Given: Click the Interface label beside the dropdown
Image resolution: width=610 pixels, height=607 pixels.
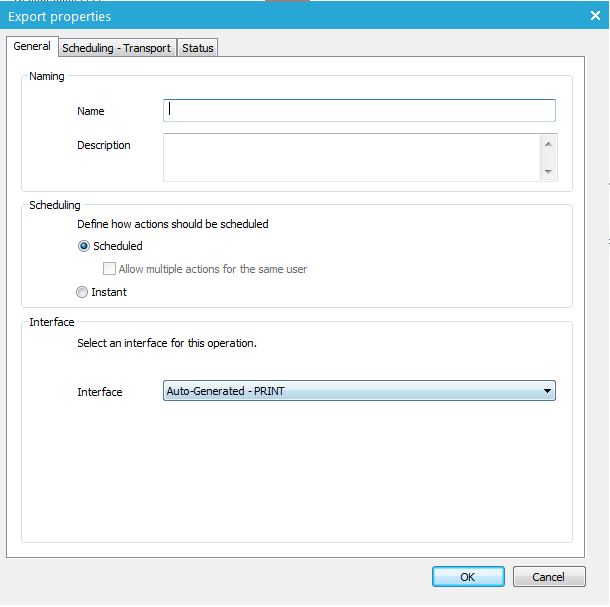Looking at the screenshot, I should 100,392.
